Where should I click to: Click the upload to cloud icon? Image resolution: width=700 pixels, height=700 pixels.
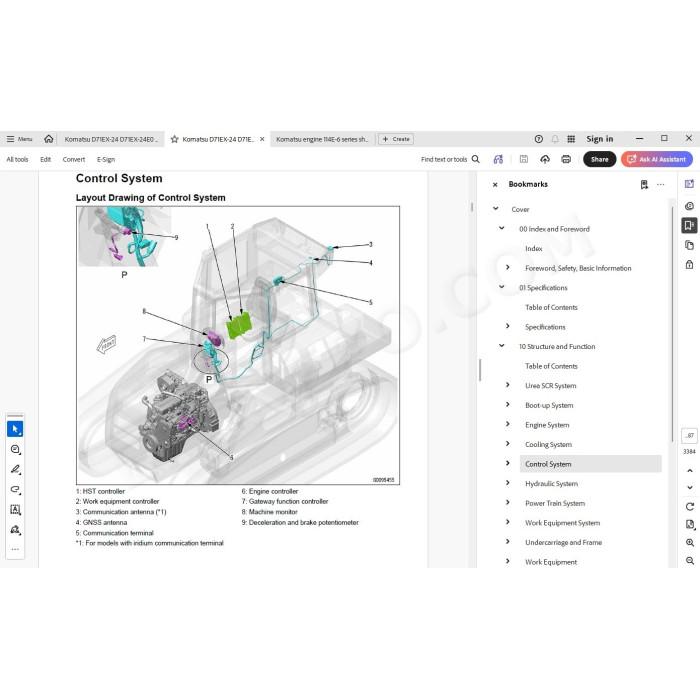545,159
